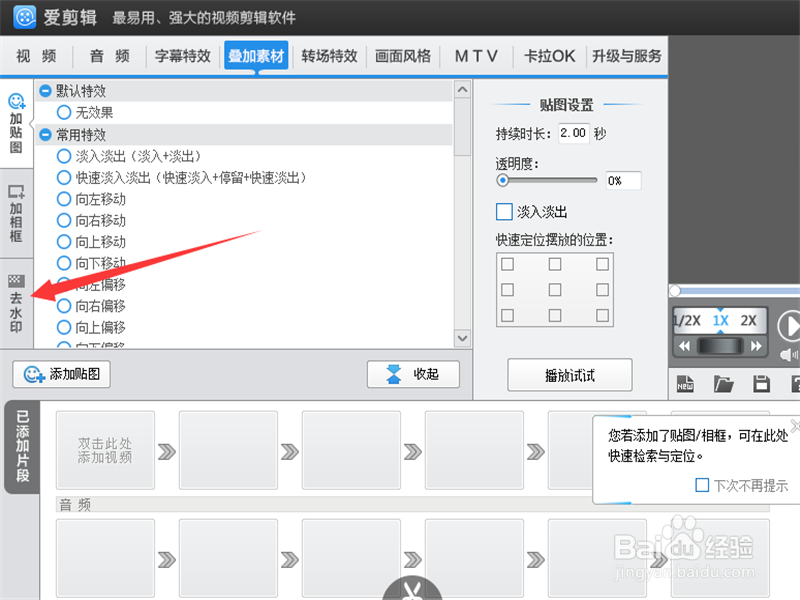Choose center position checkbox in grid
The height and width of the screenshot is (600, 800).
(555, 289)
